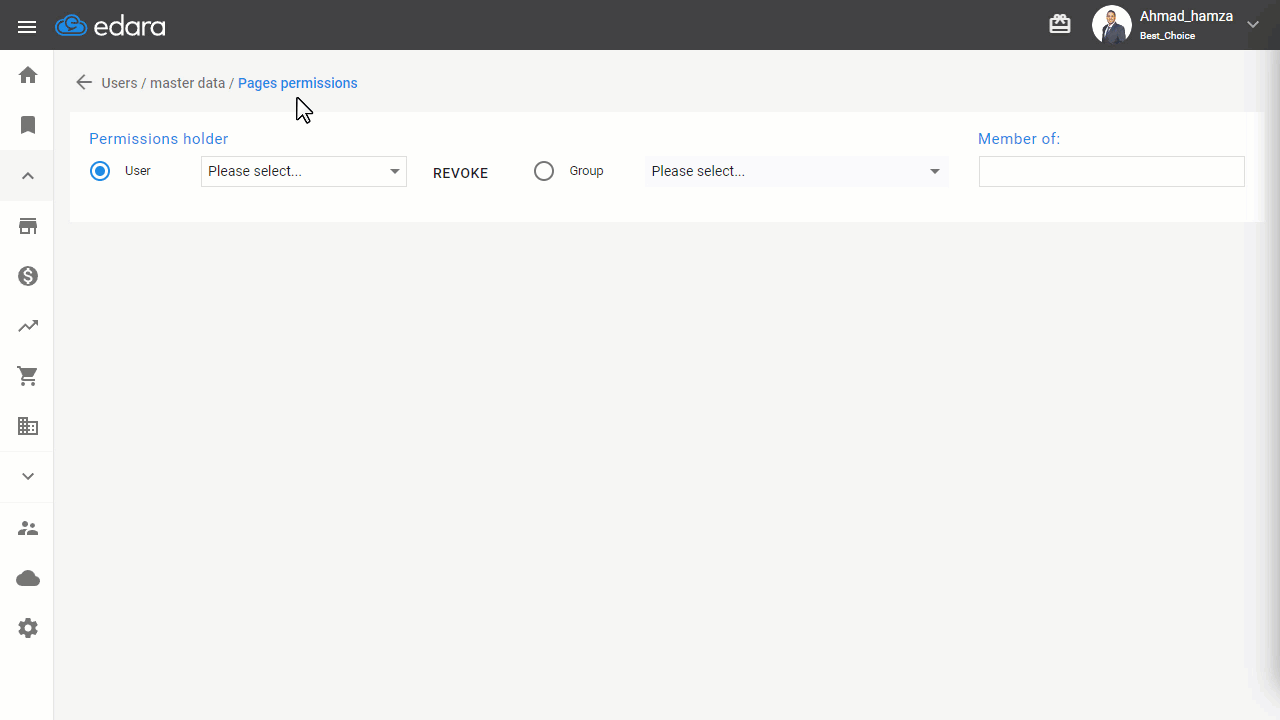Screen dimensions: 1280x720
Task: Click the Permissions holder heading
Action: pyautogui.click(x=159, y=139)
